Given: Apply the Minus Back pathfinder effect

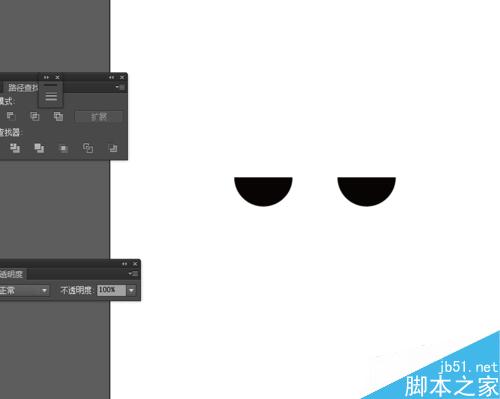Looking at the screenshot, I should tap(113, 148).
